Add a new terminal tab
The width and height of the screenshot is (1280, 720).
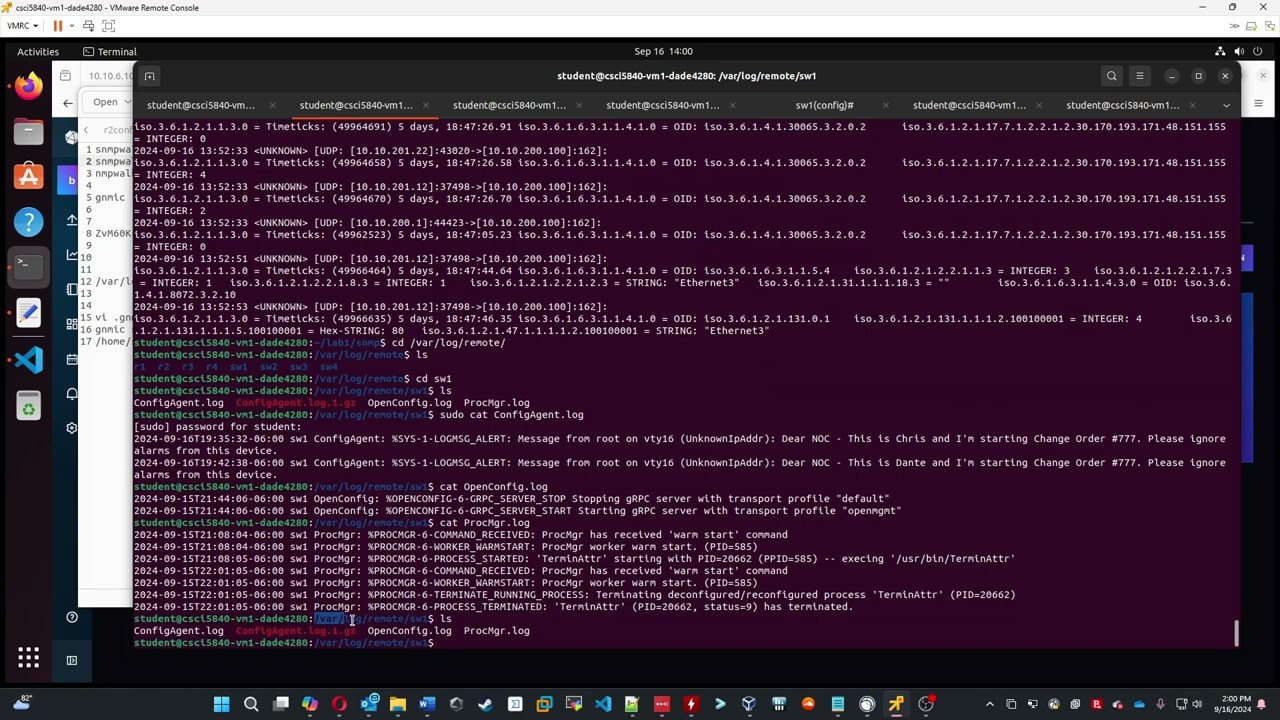coord(149,76)
